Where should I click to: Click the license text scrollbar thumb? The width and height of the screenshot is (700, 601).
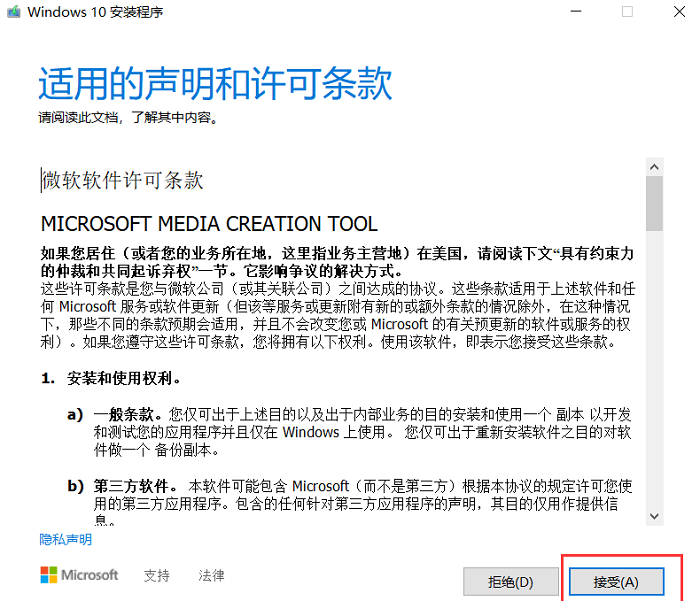pyautogui.click(x=654, y=203)
